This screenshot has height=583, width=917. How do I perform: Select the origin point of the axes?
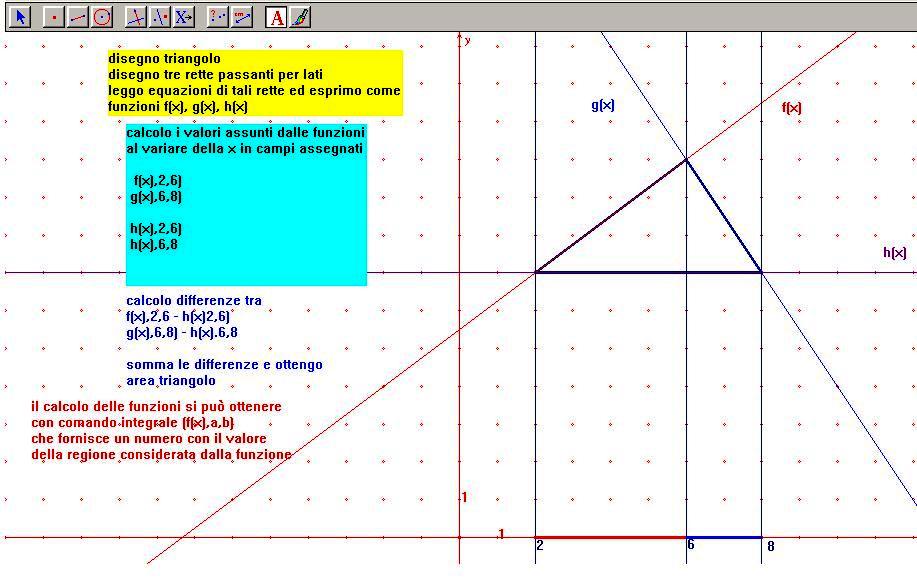(460, 537)
